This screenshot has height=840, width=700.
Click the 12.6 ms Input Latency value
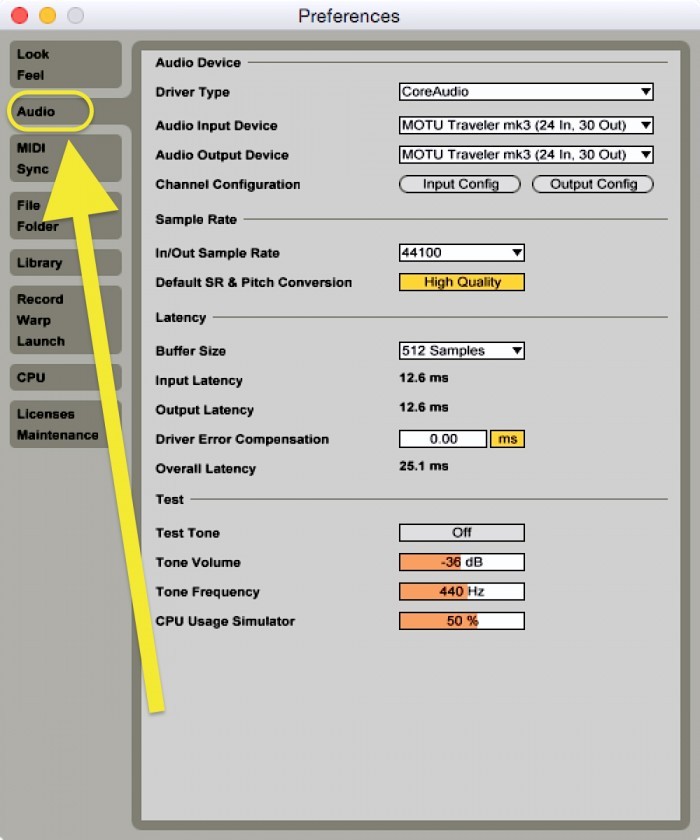424,378
